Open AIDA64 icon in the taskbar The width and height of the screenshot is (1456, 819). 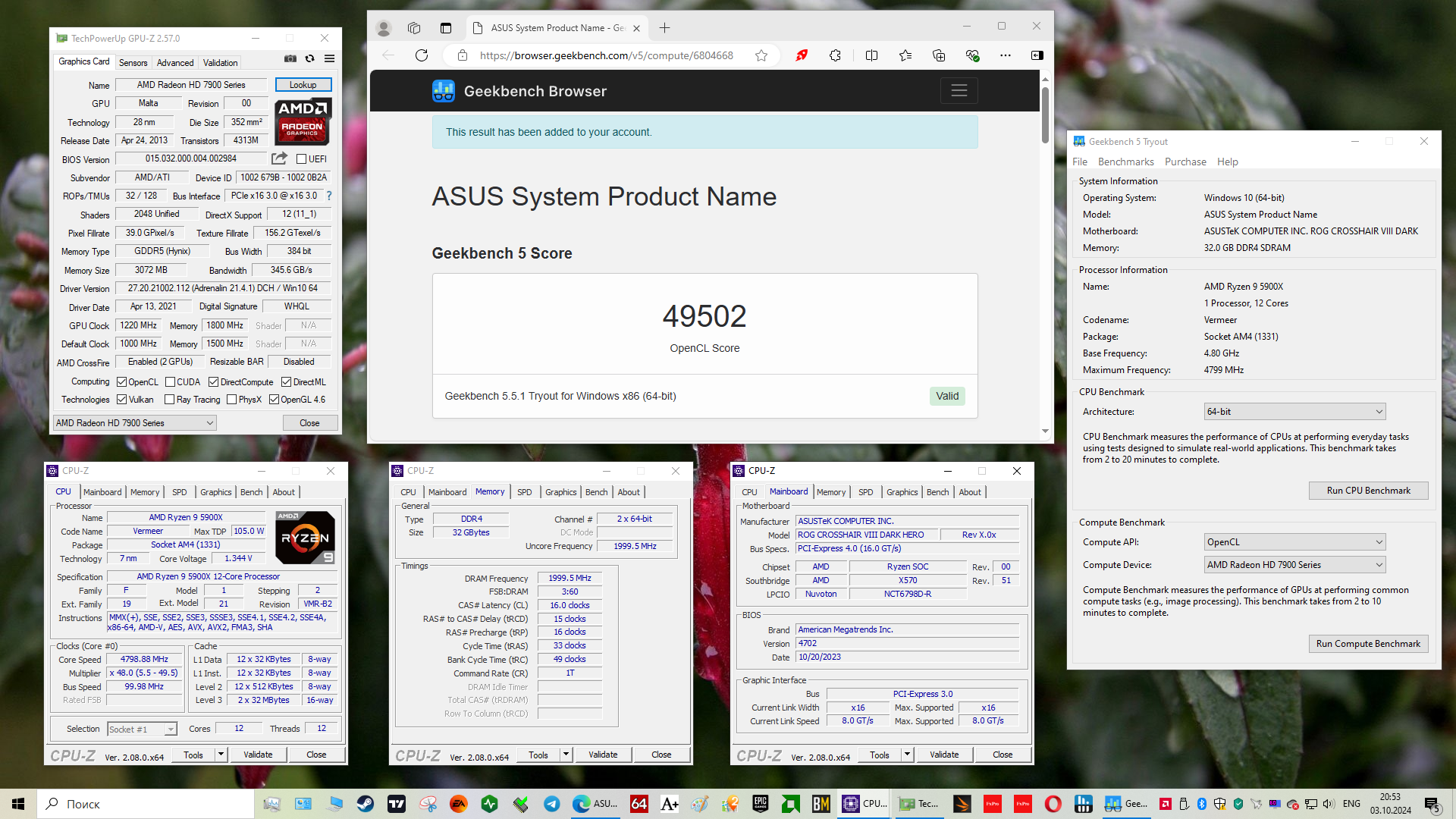tap(639, 804)
